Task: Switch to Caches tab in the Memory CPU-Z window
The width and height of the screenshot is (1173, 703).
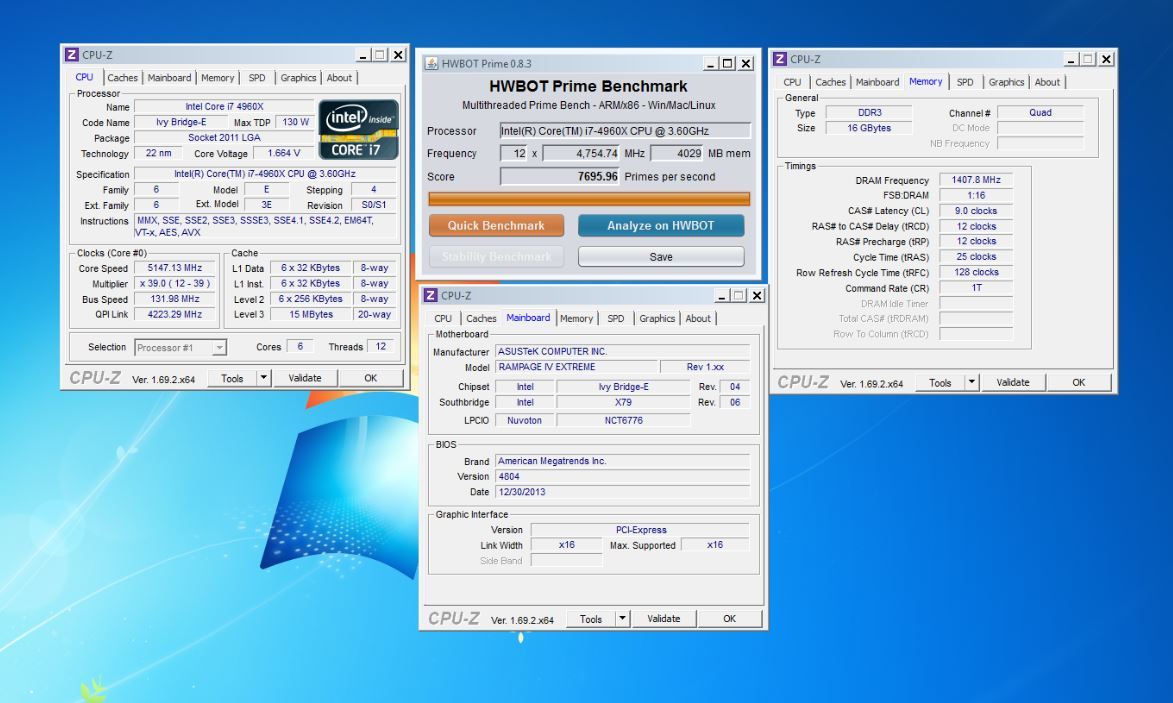Action: pos(830,82)
